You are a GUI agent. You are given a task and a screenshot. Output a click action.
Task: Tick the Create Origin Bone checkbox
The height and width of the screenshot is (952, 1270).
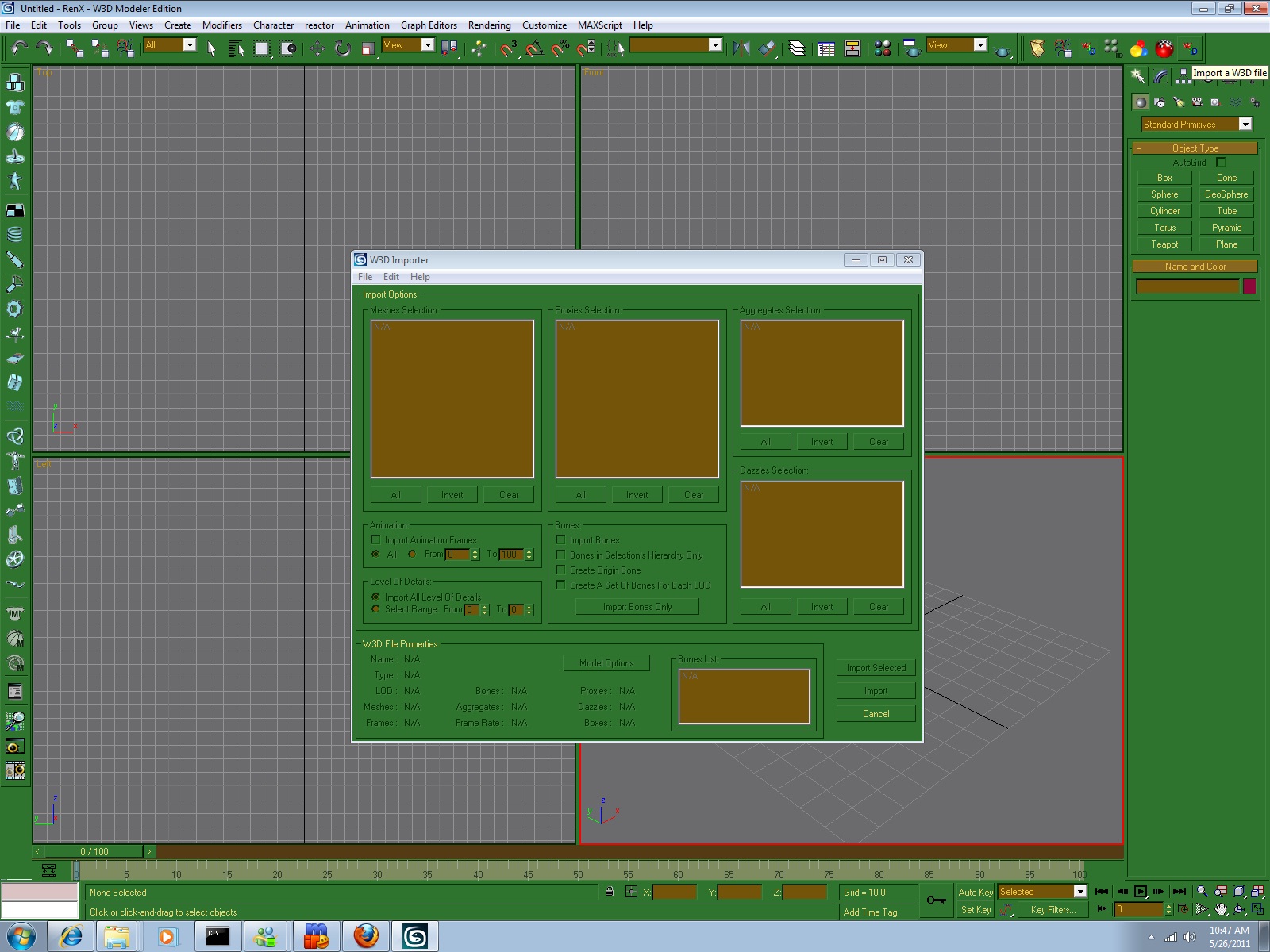560,570
